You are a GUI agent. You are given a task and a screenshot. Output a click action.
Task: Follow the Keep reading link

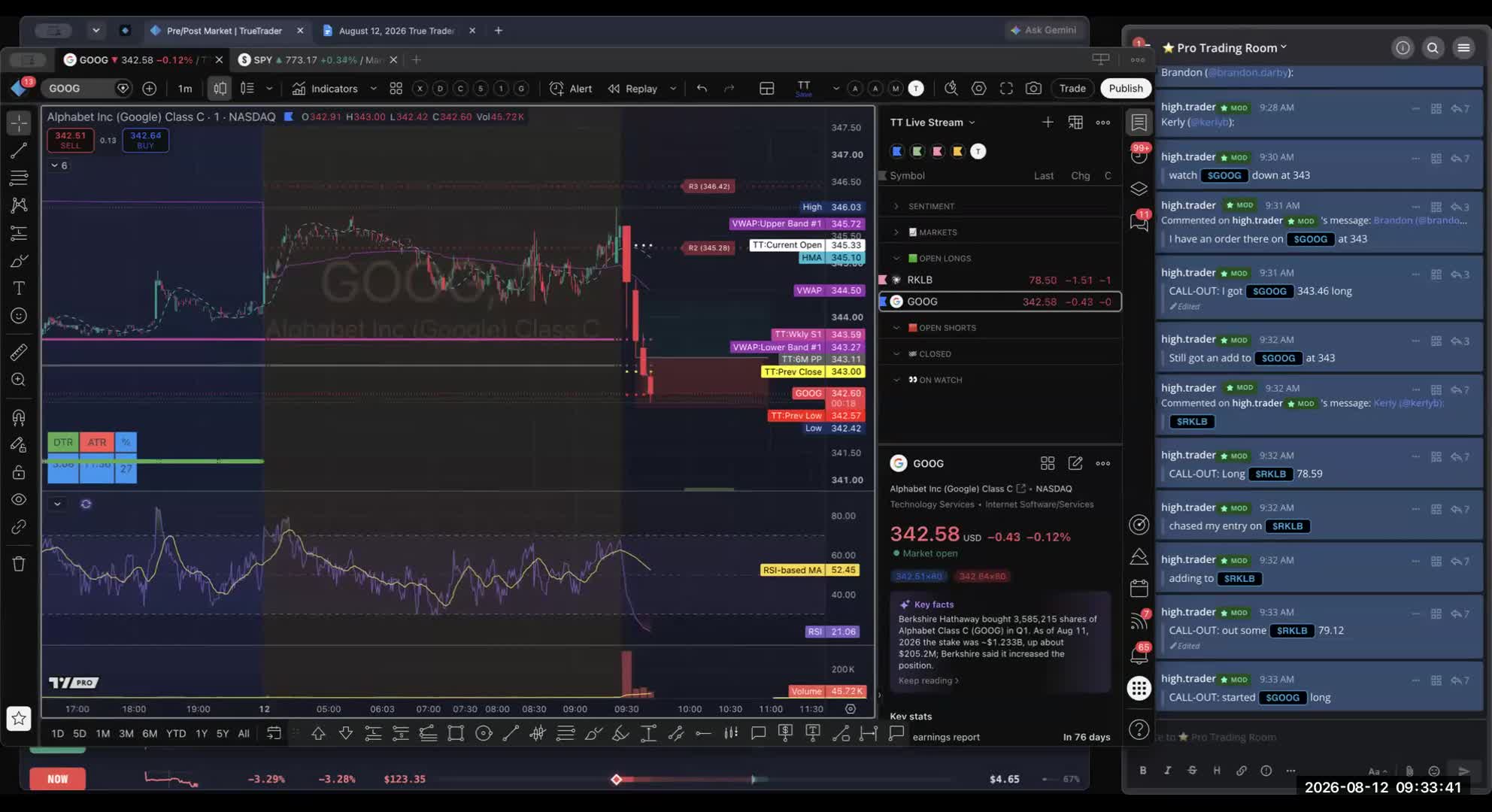pyautogui.click(x=928, y=680)
